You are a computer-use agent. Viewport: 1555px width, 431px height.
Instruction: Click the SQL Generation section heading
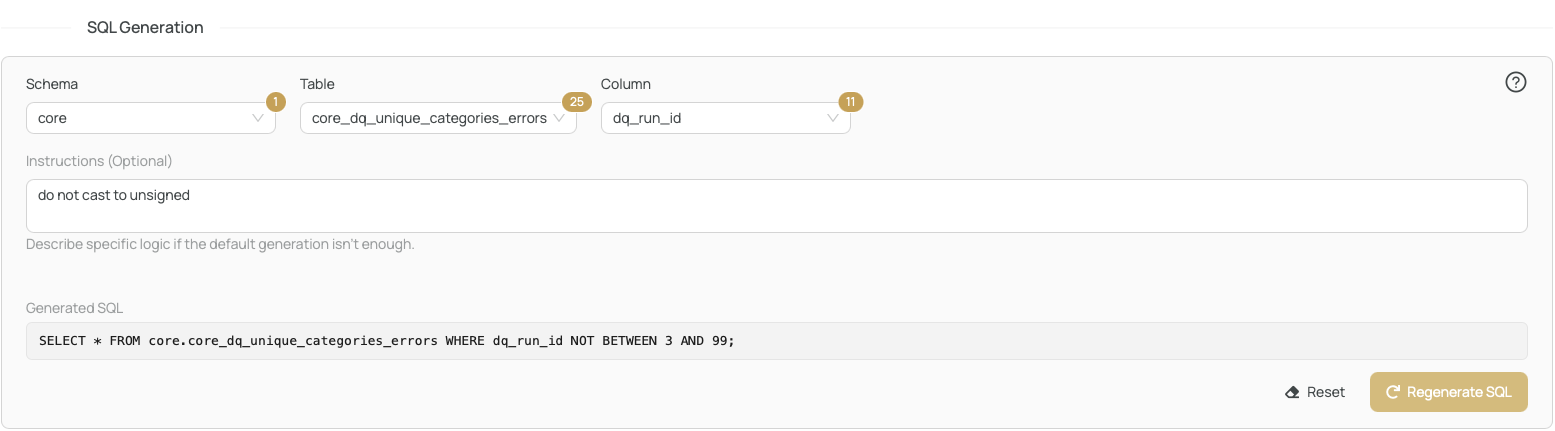(146, 28)
